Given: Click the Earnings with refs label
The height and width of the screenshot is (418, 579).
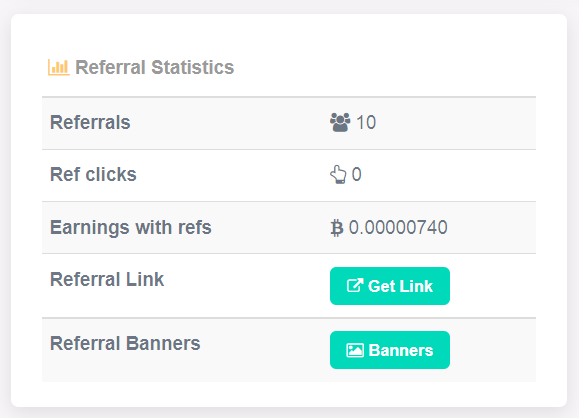Looking at the screenshot, I should (x=130, y=227).
